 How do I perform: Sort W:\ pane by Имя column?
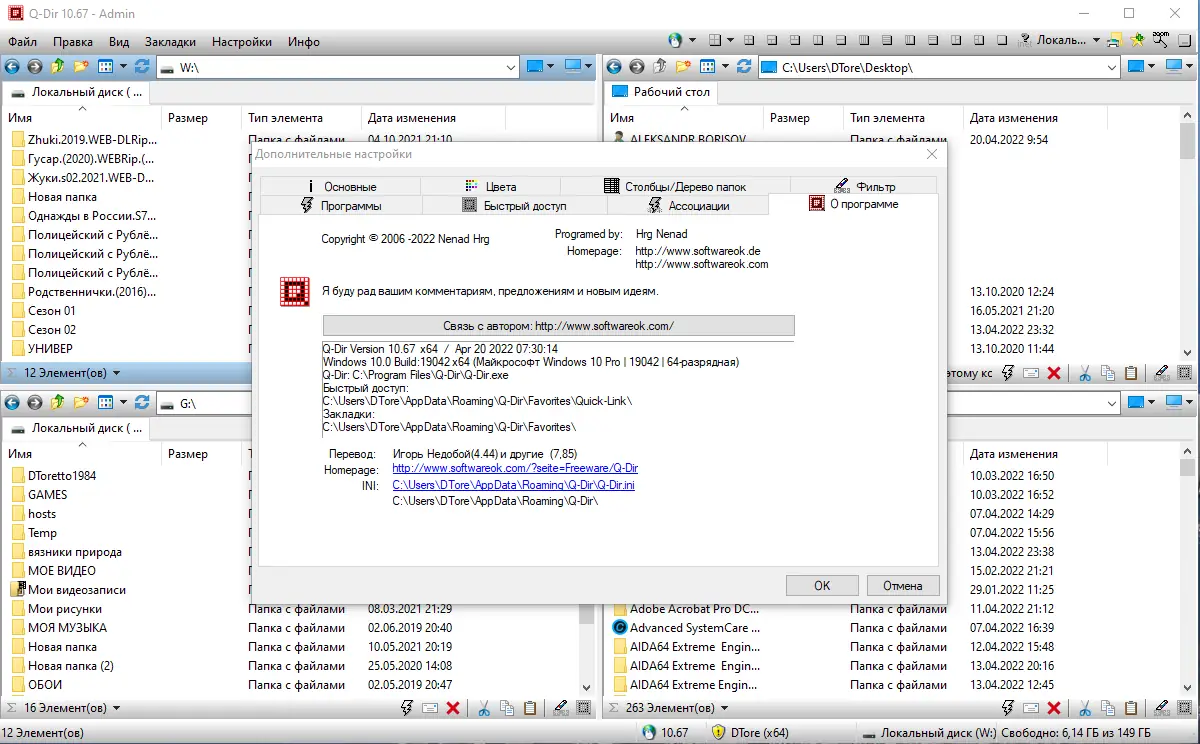pyautogui.click(x=82, y=118)
